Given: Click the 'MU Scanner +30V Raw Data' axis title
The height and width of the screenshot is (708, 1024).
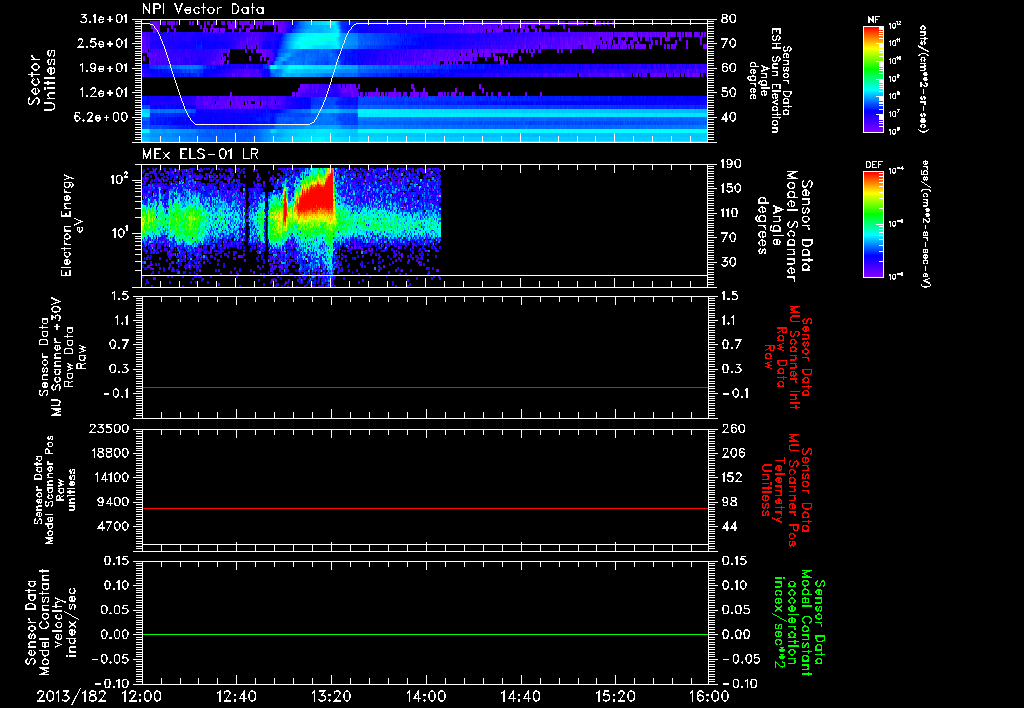Looking at the screenshot, I should [62, 357].
